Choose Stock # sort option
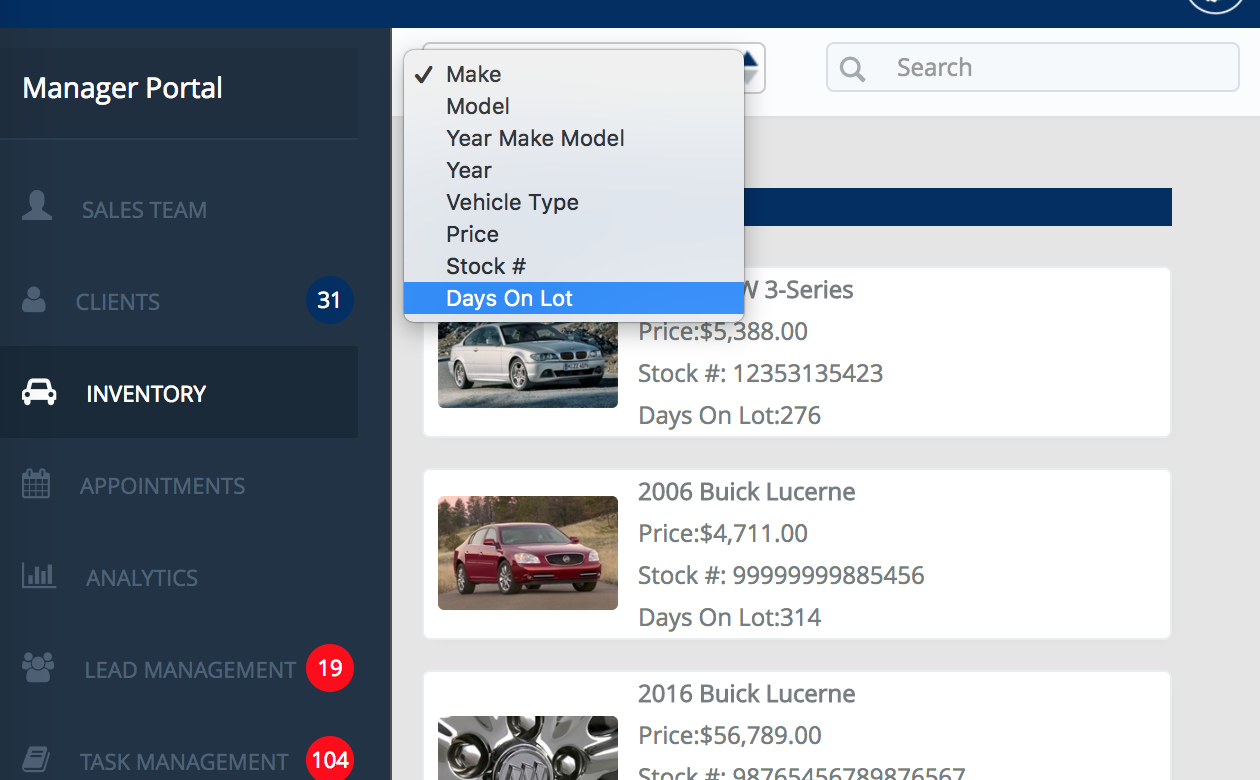This screenshot has height=780, width=1260. pyautogui.click(x=573, y=266)
